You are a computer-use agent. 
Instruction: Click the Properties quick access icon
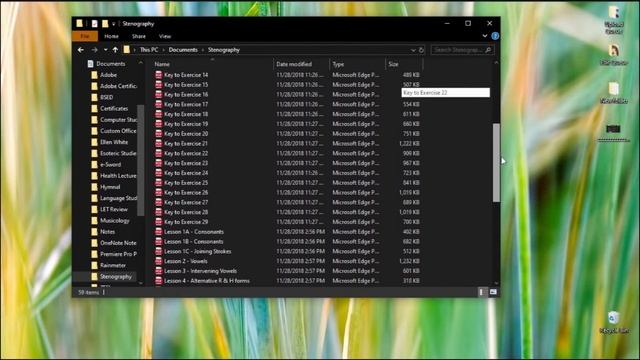tap(94, 24)
